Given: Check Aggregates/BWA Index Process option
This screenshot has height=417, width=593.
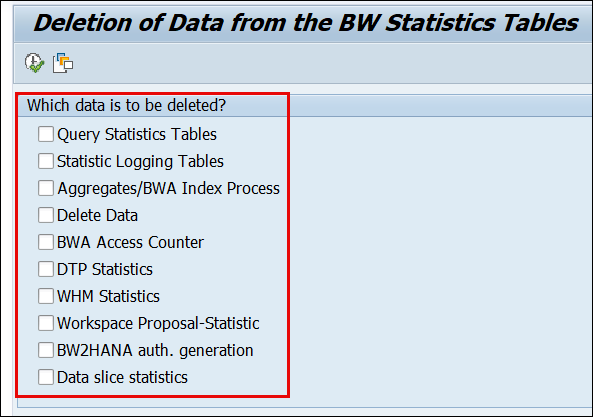Looking at the screenshot, I should pos(46,188).
